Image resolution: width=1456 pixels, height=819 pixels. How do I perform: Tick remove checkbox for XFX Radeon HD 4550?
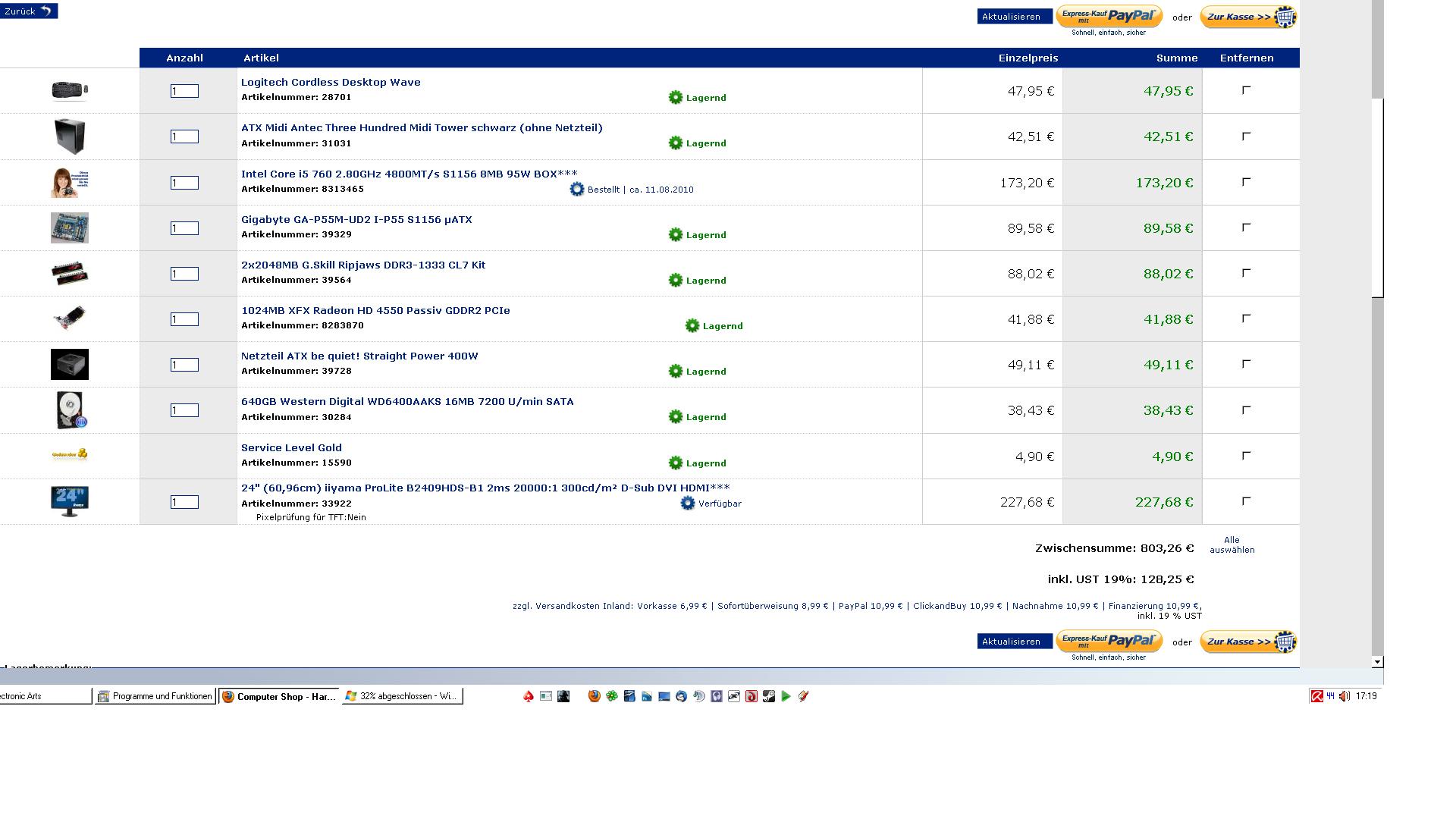click(1246, 318)
